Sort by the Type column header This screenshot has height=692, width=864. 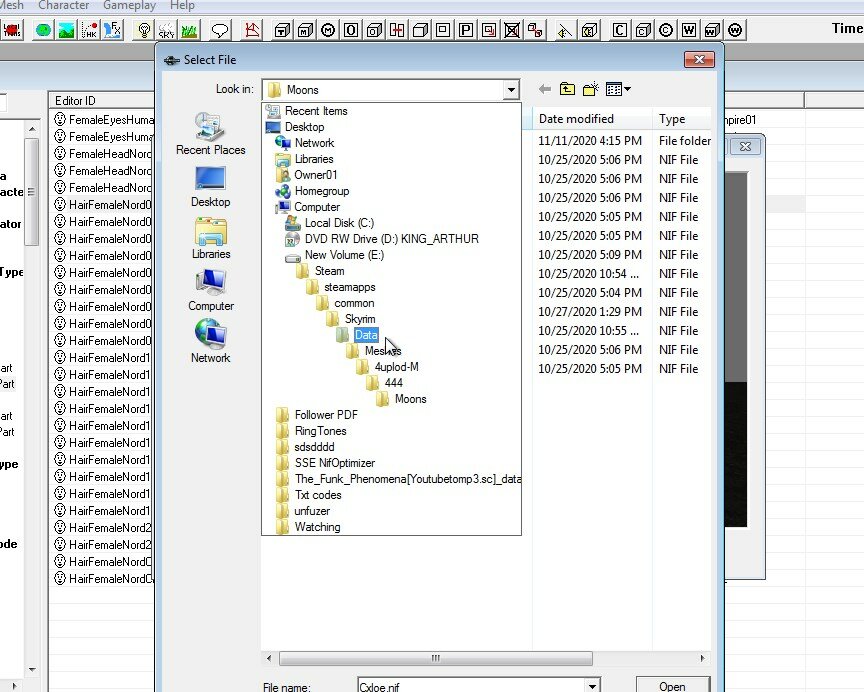click(x=682, y=119)
